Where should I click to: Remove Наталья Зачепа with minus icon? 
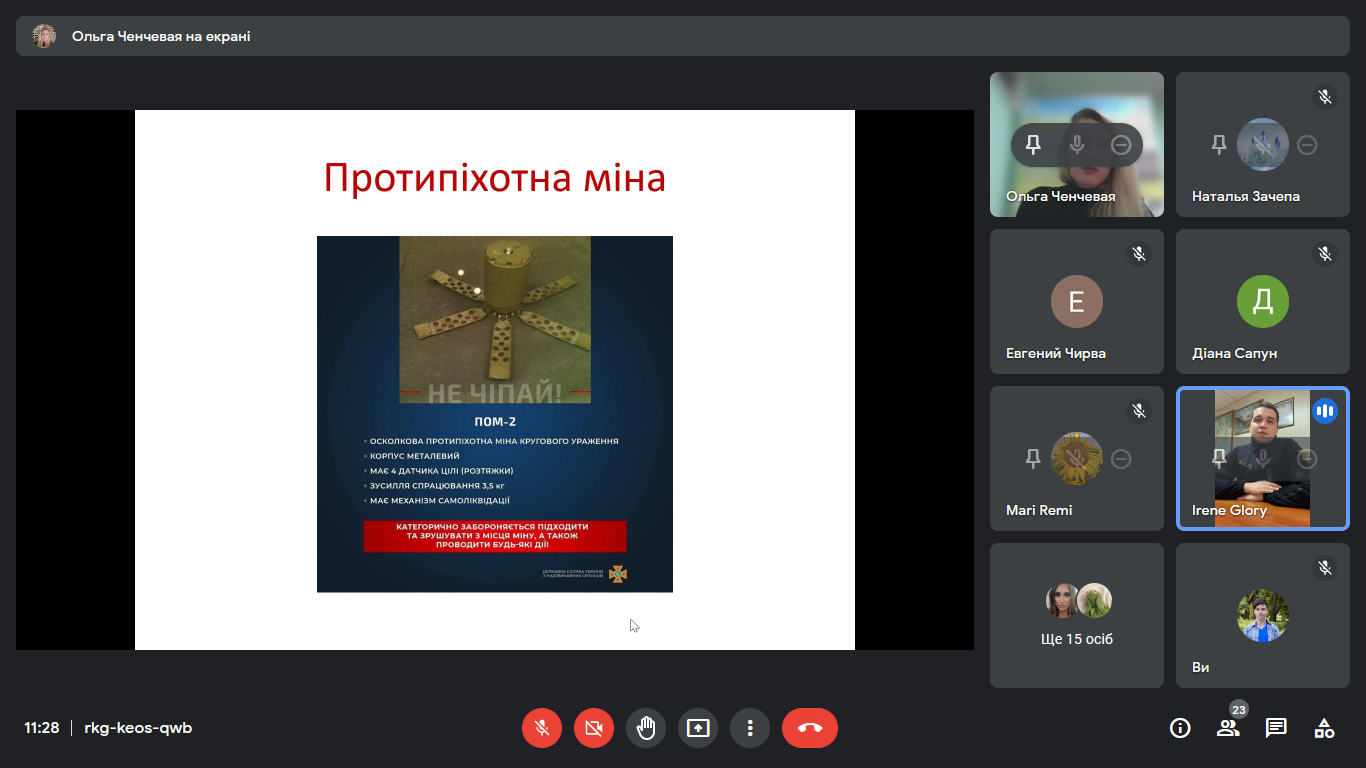(x=1307, y=145)
